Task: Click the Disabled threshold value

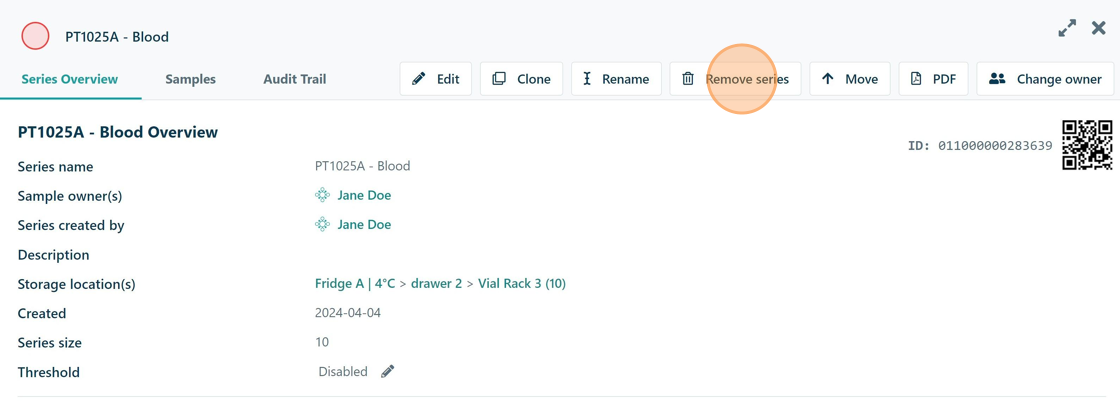Action: (x=343, y=371)
